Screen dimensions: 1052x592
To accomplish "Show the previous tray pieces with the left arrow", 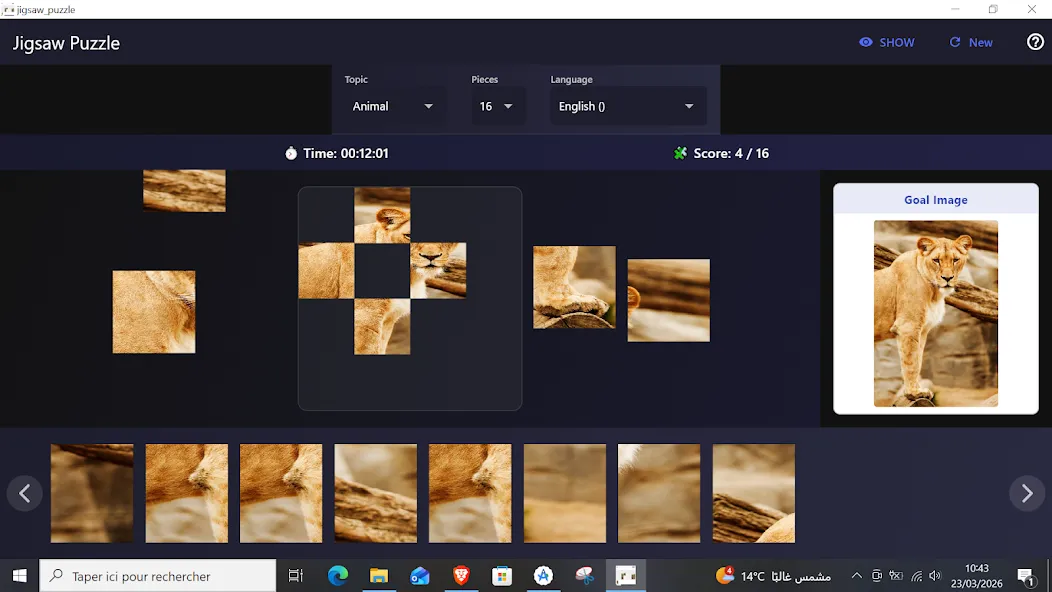I will [x=25, y=493].
